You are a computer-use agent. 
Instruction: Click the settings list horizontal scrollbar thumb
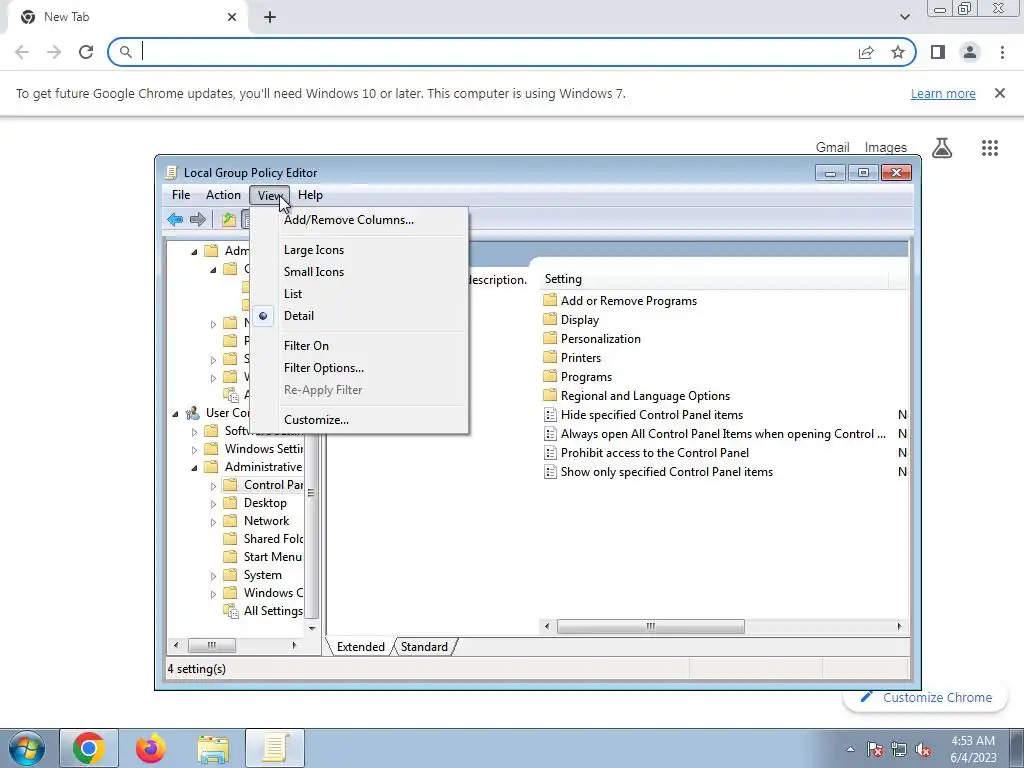(x=650, y=626)
